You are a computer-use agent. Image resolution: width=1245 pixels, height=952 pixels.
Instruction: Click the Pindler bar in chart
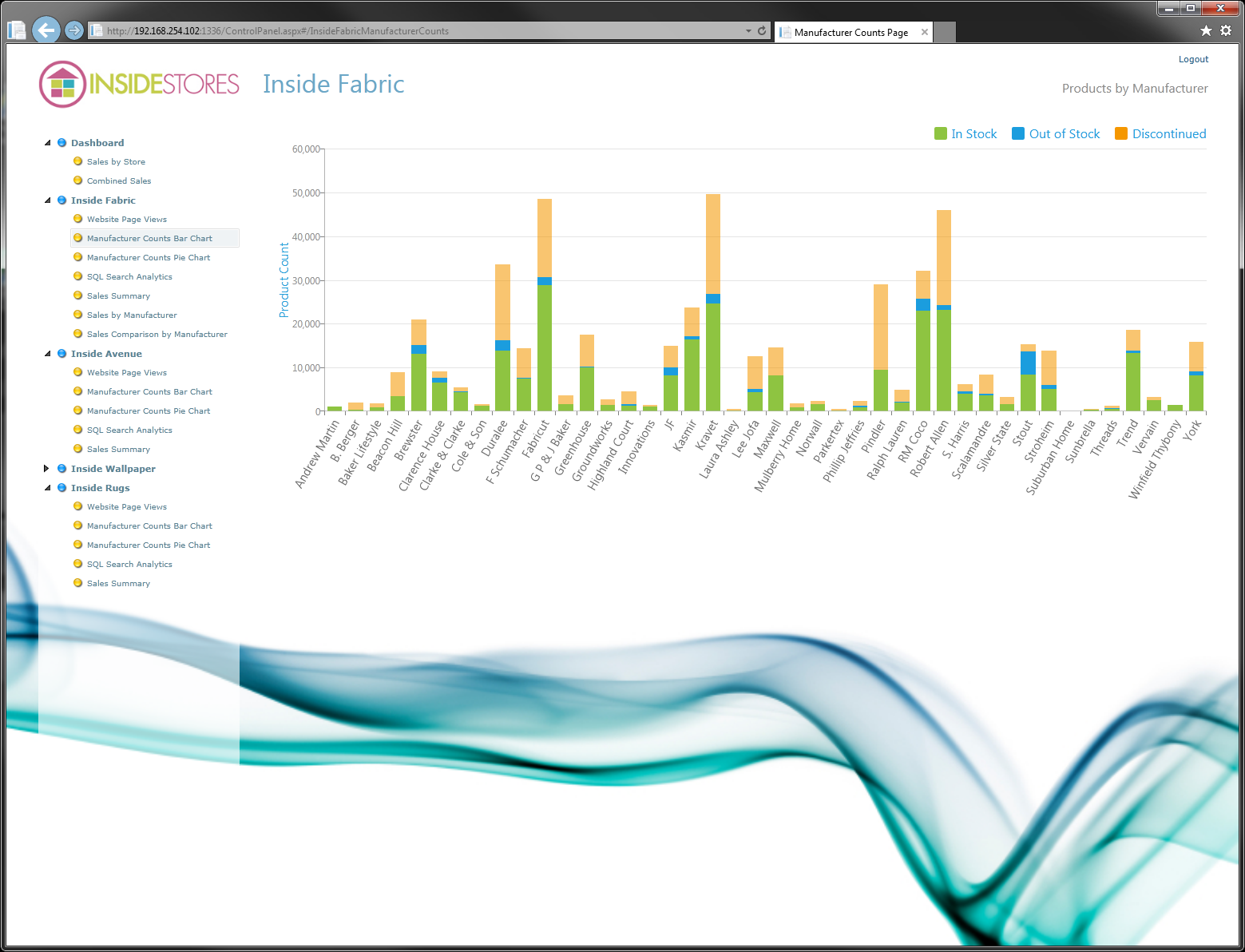[x=881, y=347]
